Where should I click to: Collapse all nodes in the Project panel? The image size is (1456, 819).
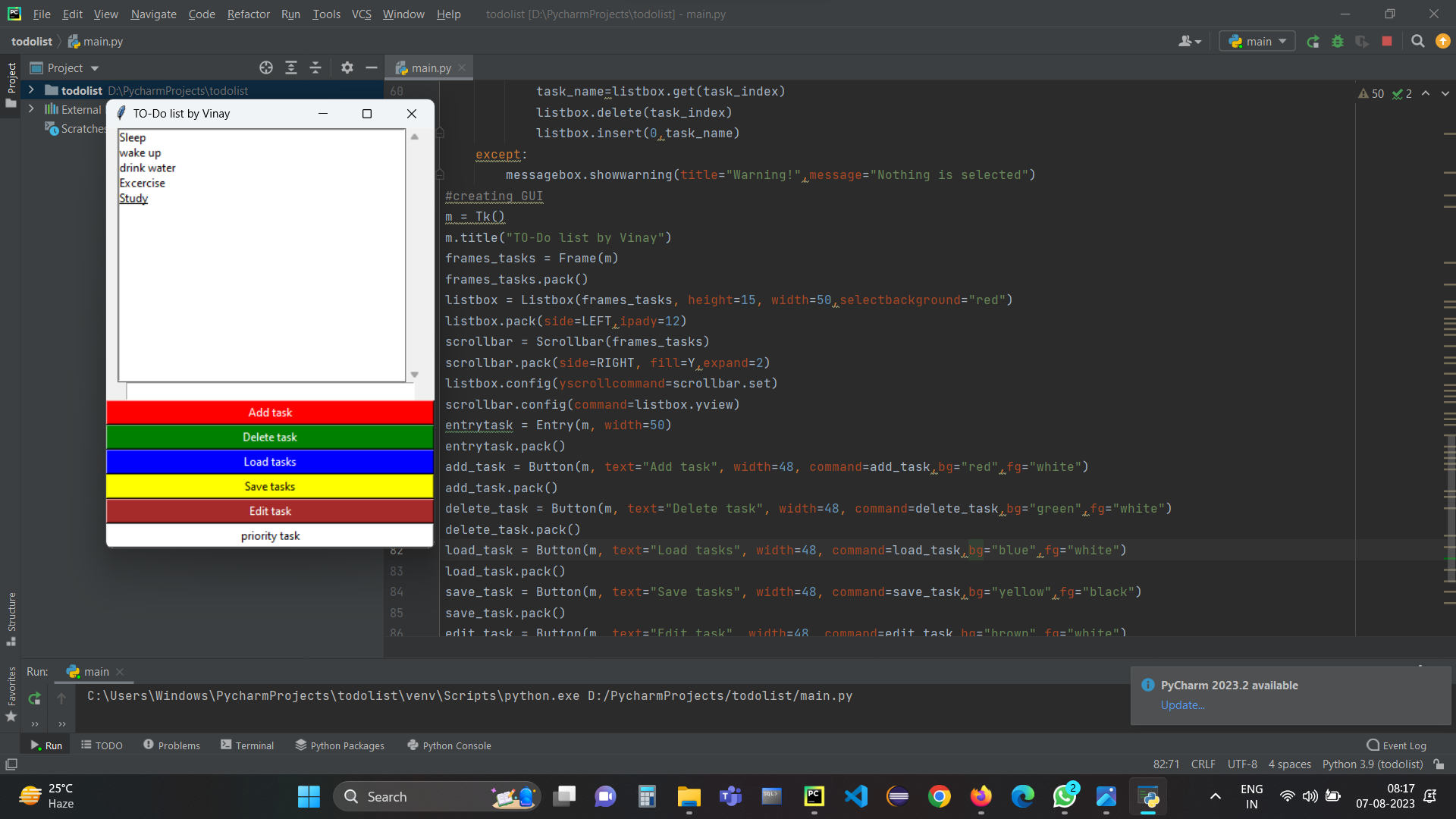tap(315, 67)
